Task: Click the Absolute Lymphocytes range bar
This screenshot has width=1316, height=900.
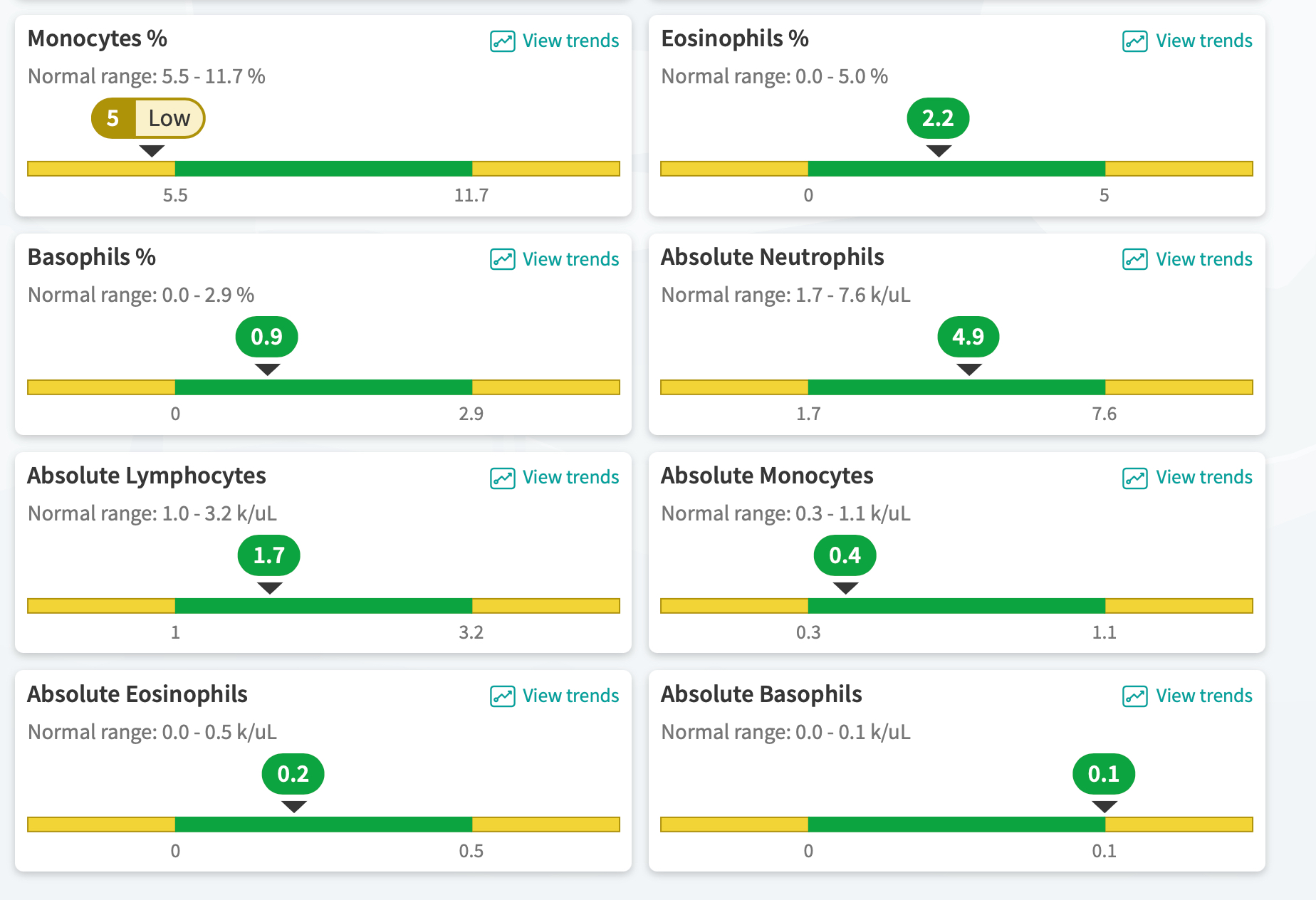Action: pos(323,606)
